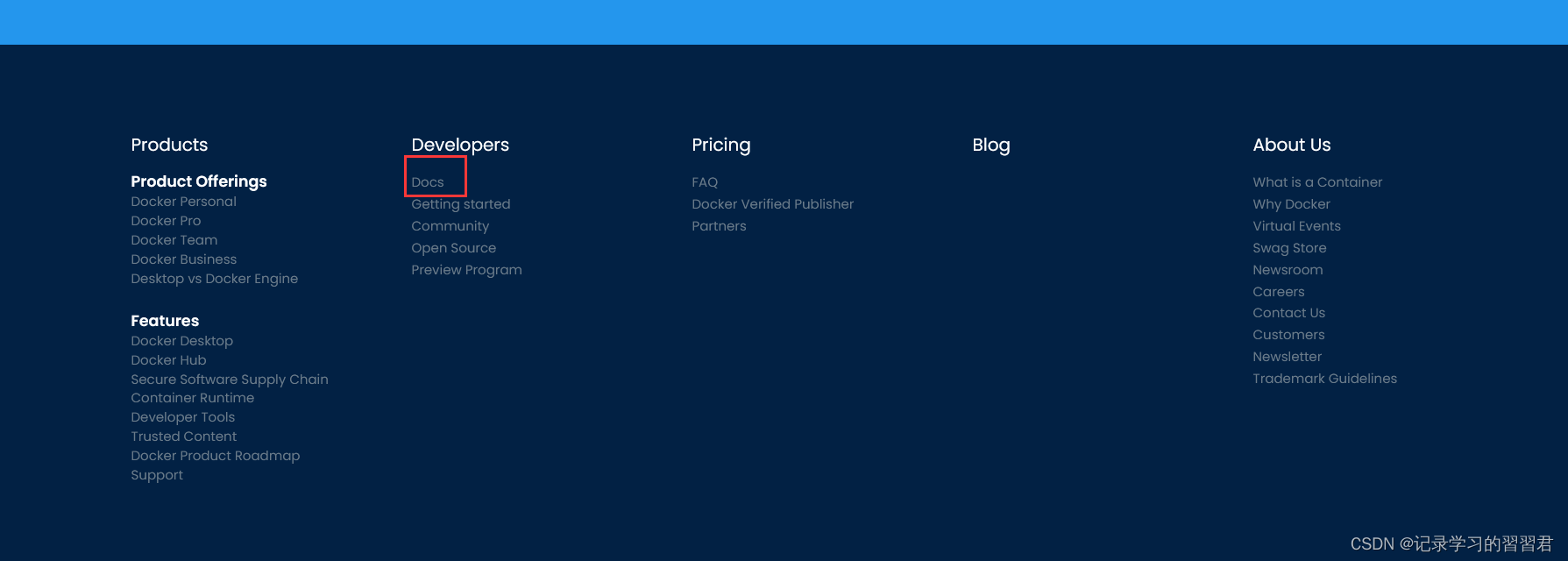Open the Products footer heading
This screenshot has height=561, width=1568.
pyautogui.click(x=169, y=145)
